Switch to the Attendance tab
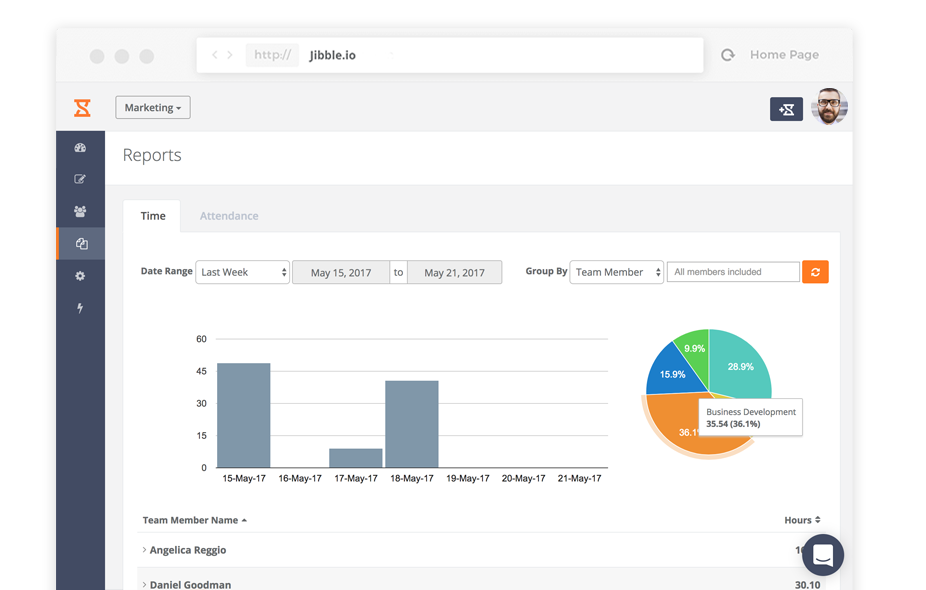This screenshot has width=926, height=590. tap(229, 216)
